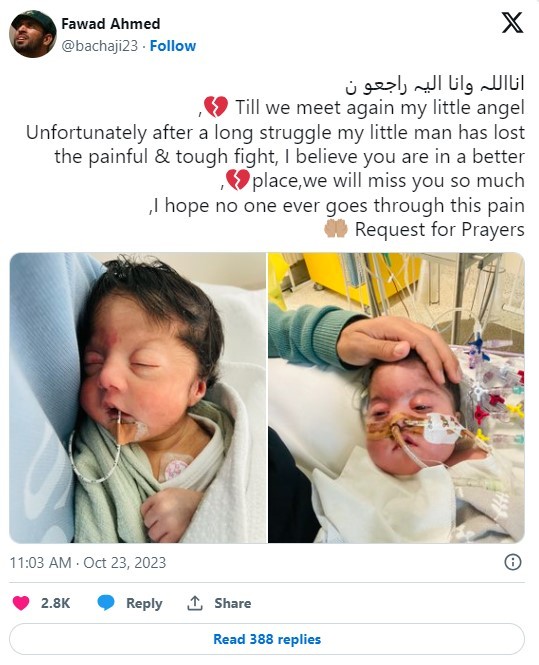This screenshot has height=665, width=539.
Task: Click the 'Request for Prayers' text
Action: (439, 229)
